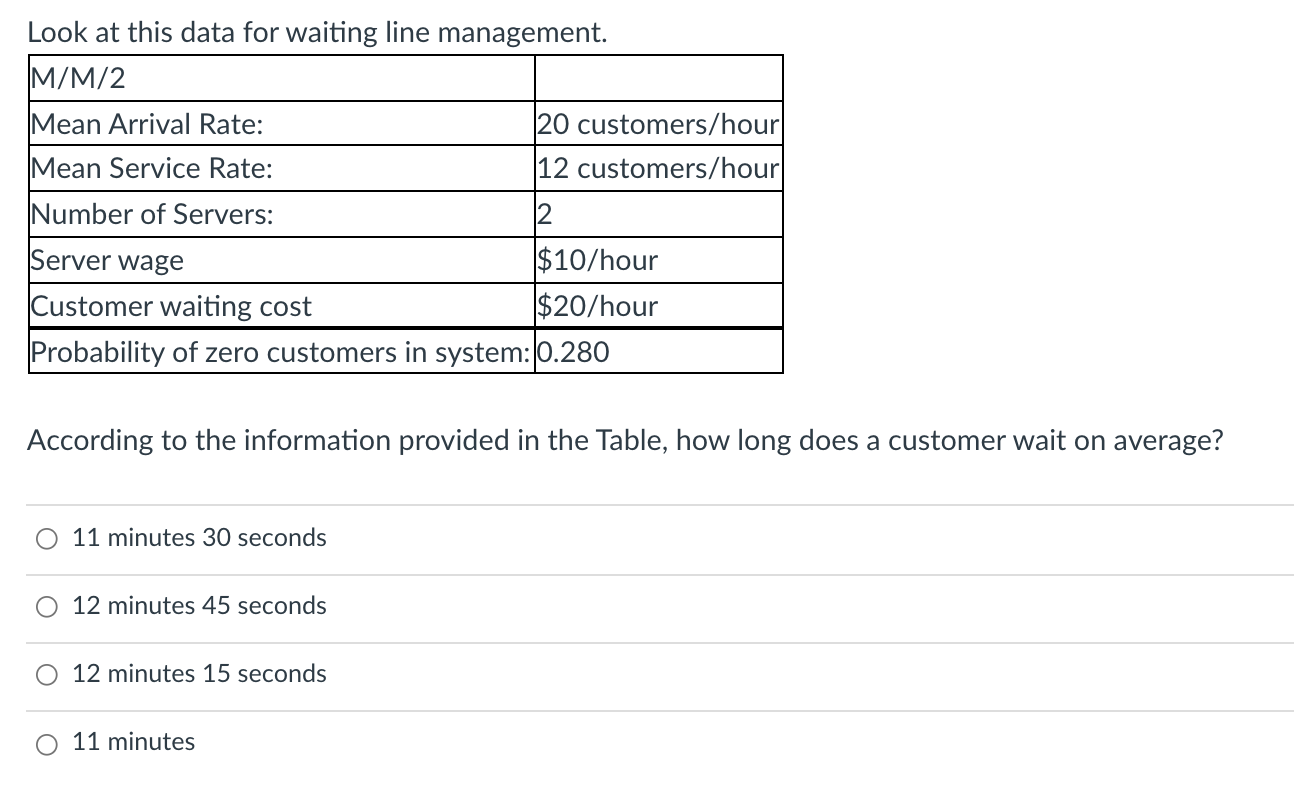The image size is (1306, 790).
Task: Click the 12 customers/hour value cell
Action: tap(657, 168)
